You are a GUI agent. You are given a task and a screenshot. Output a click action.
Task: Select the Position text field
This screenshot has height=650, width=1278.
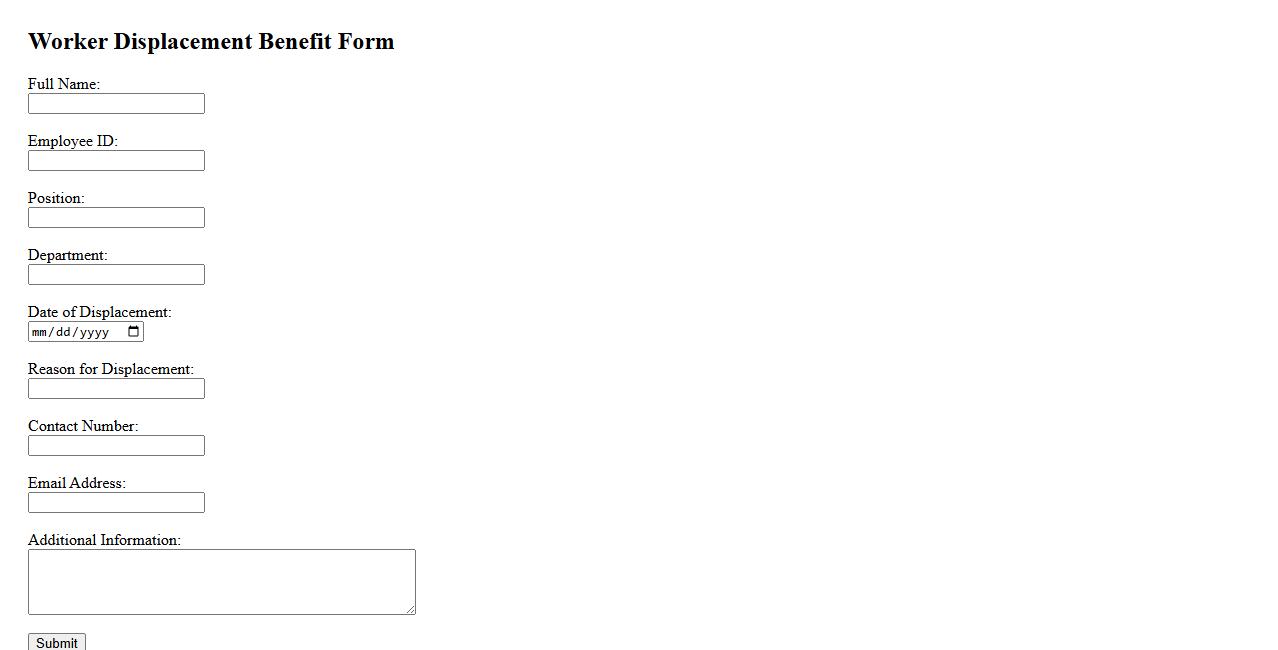point(116,218)
